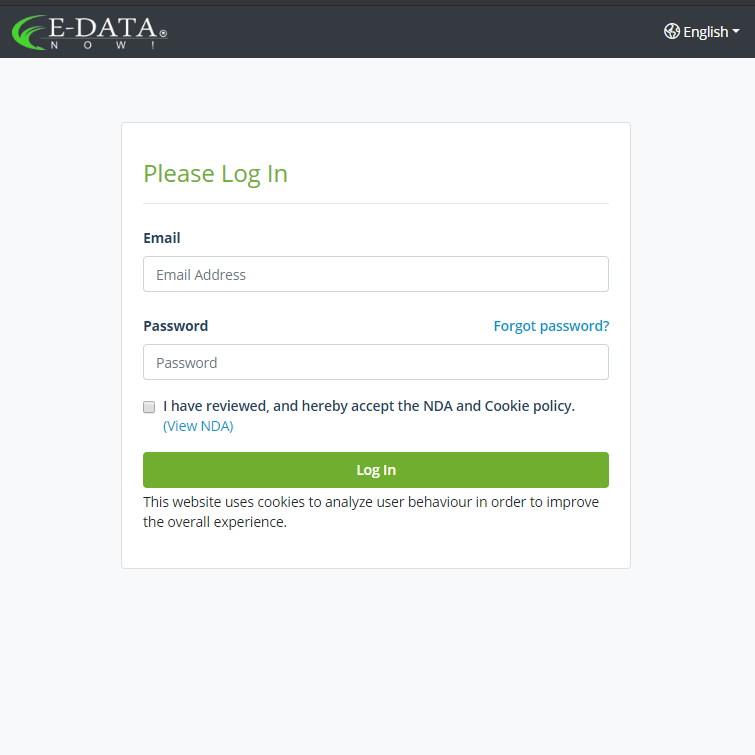This screenshot has width=755, height=755.
Task: Click the "Password" field label
Action: tap(176, 326)
